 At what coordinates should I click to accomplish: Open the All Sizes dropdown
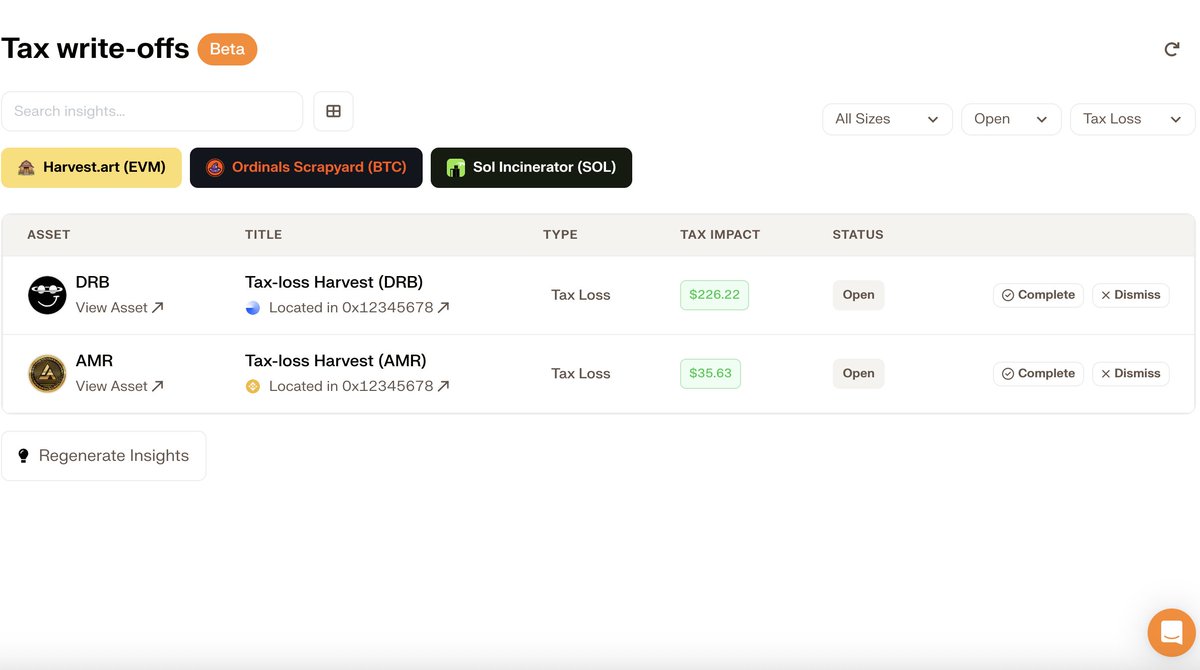pyautogui.click(x=886, y=119)
